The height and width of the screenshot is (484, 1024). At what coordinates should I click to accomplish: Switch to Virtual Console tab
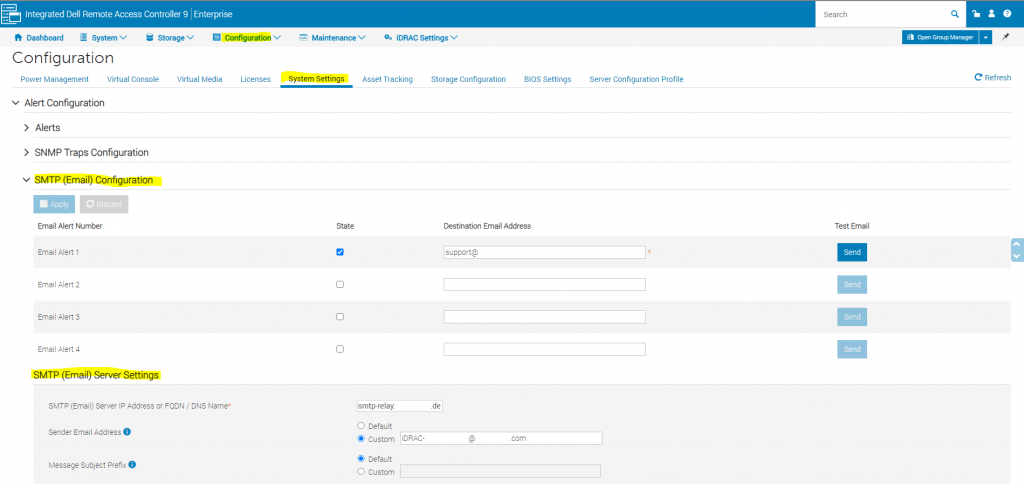(133, 79)
